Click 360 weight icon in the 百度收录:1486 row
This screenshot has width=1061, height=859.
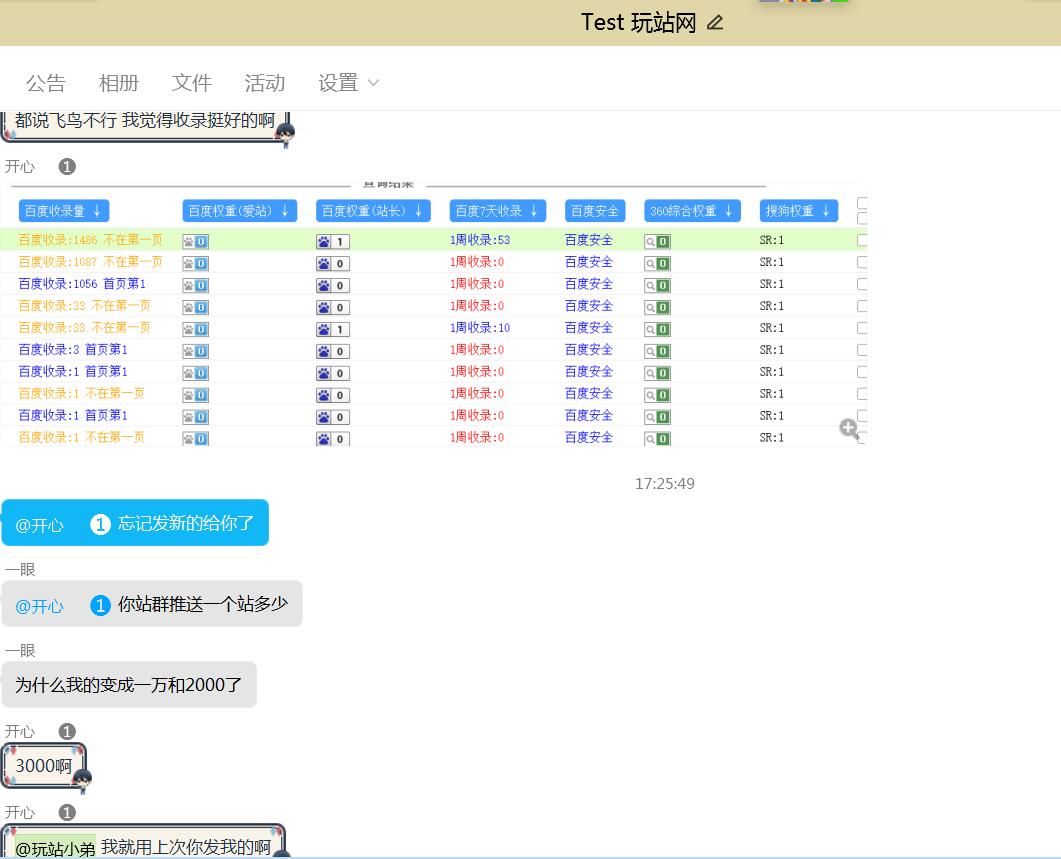tap(657, 242)
